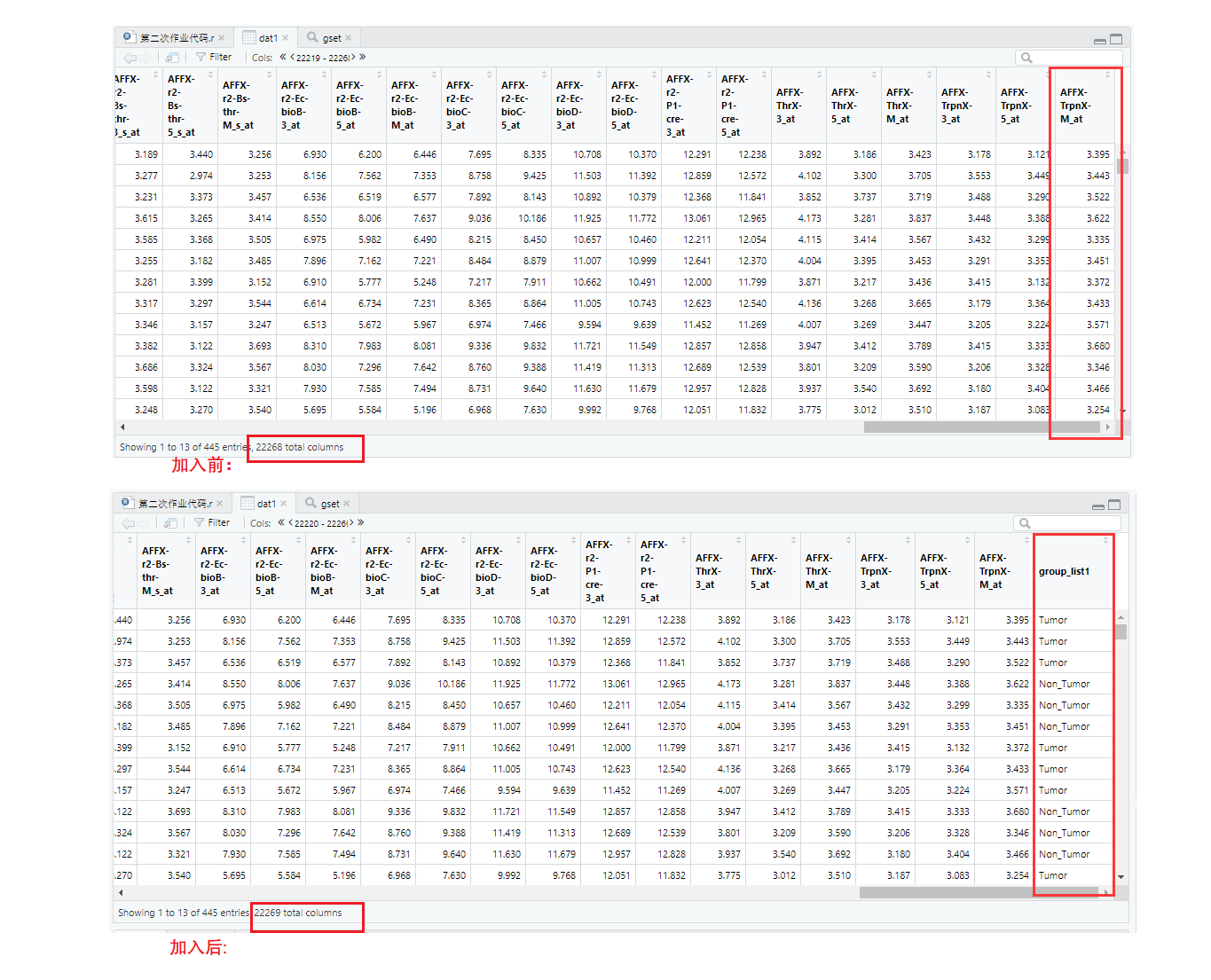This screenshot has height=980, width=1211.
Task: Sort by AFFX-r2-Ec-bioC-3_at in bottom table
Action: click(408, 540)
